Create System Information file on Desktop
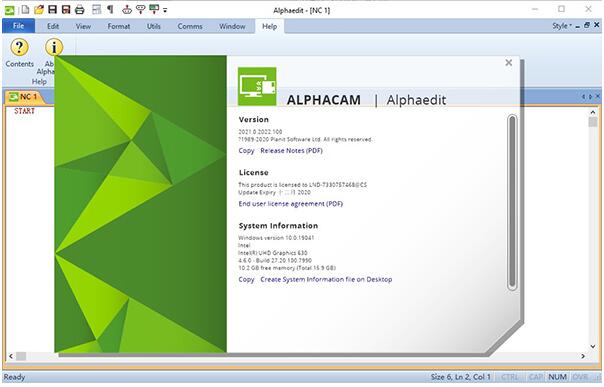 click(x=326, y=280)
